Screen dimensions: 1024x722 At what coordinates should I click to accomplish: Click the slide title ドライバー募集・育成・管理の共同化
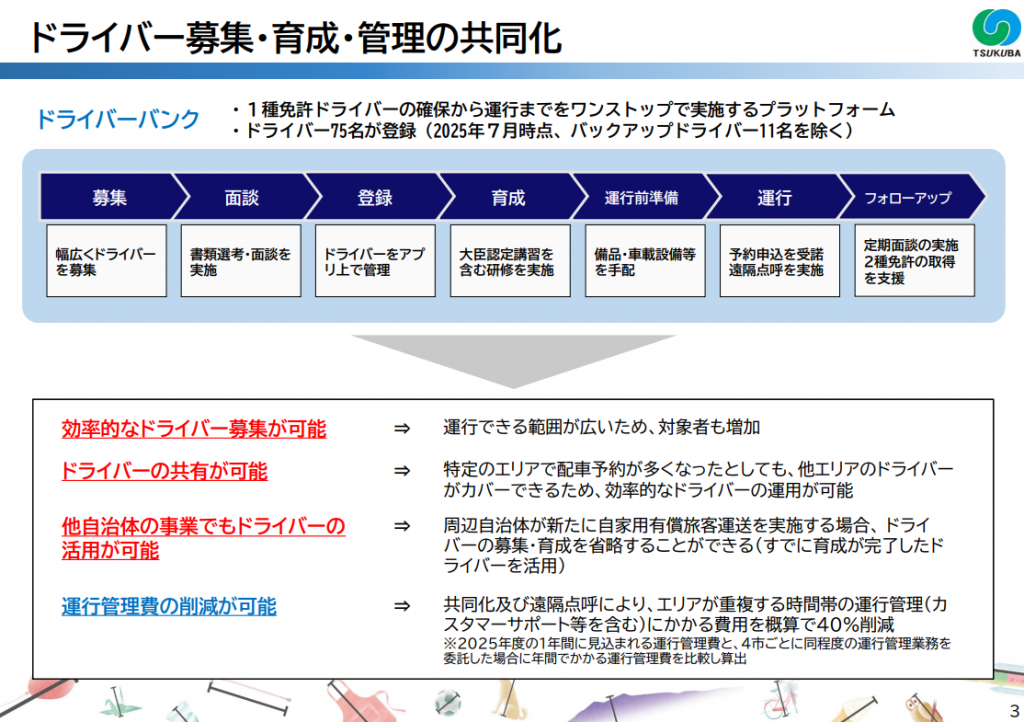click(295, 38)
